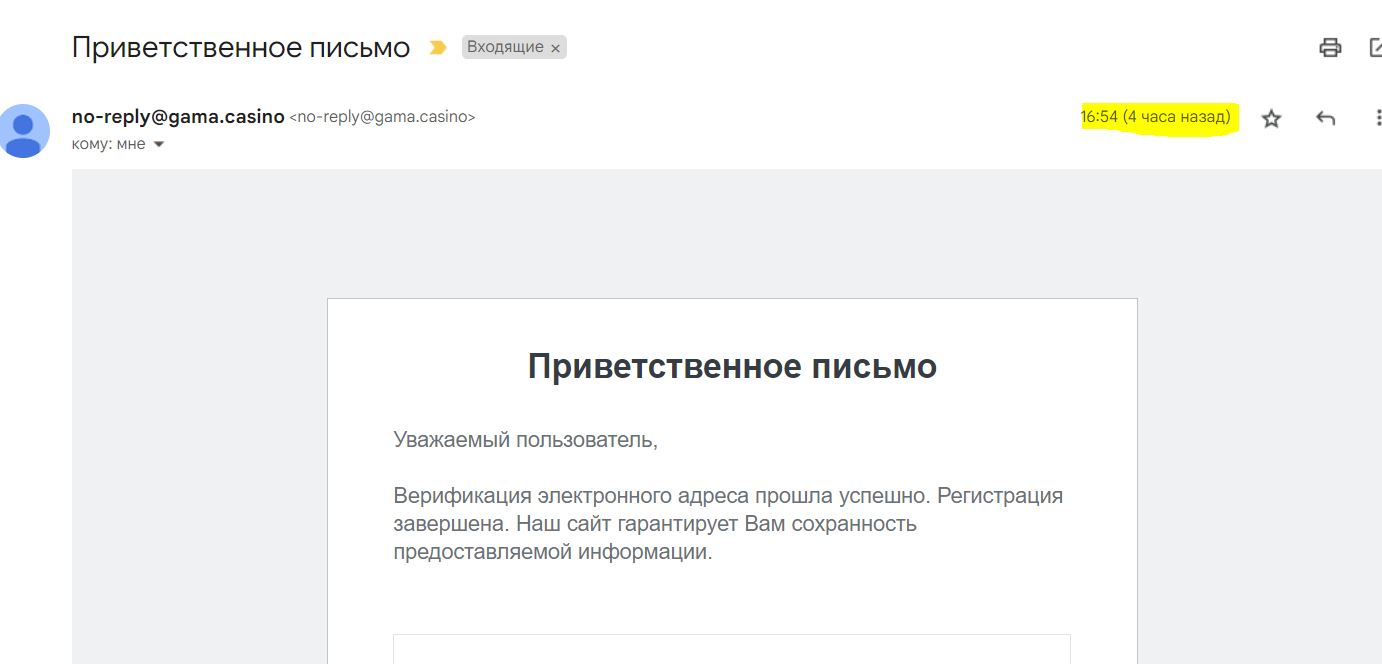
Task: Open the three-dot more options menu
Action: coord(1377,119)
